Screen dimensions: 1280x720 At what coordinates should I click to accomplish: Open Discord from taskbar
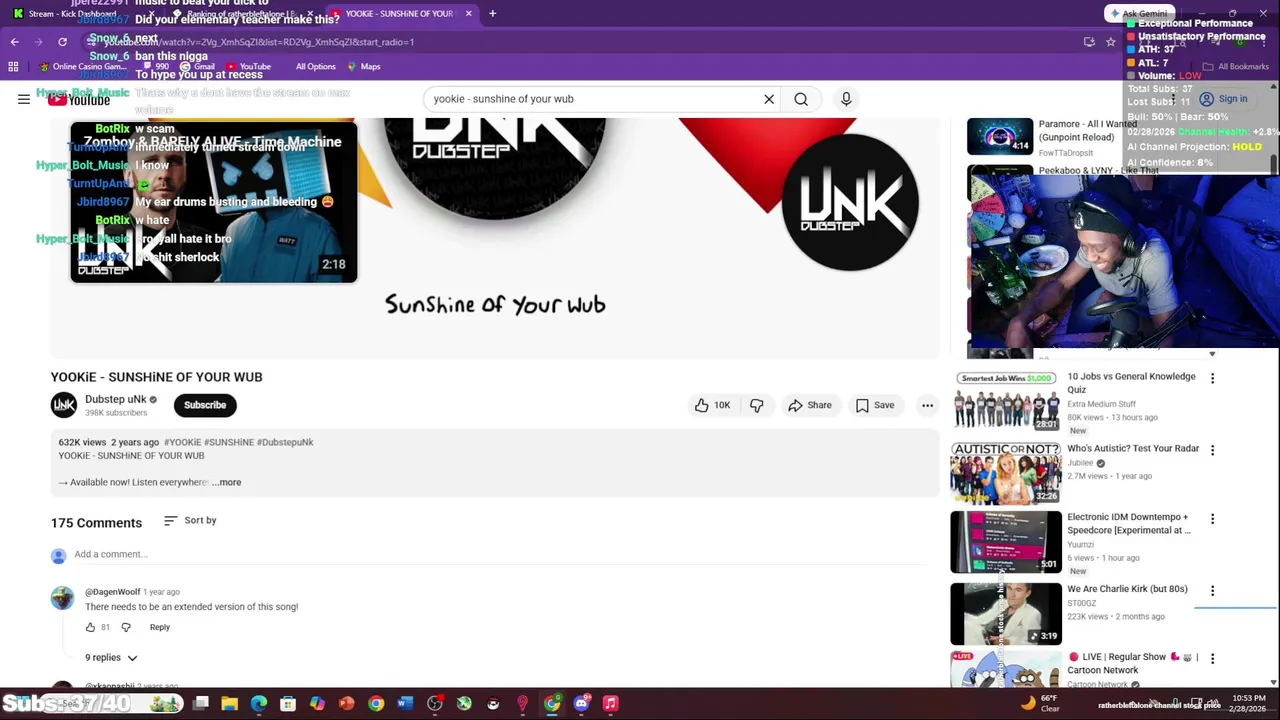coord(581,704)
